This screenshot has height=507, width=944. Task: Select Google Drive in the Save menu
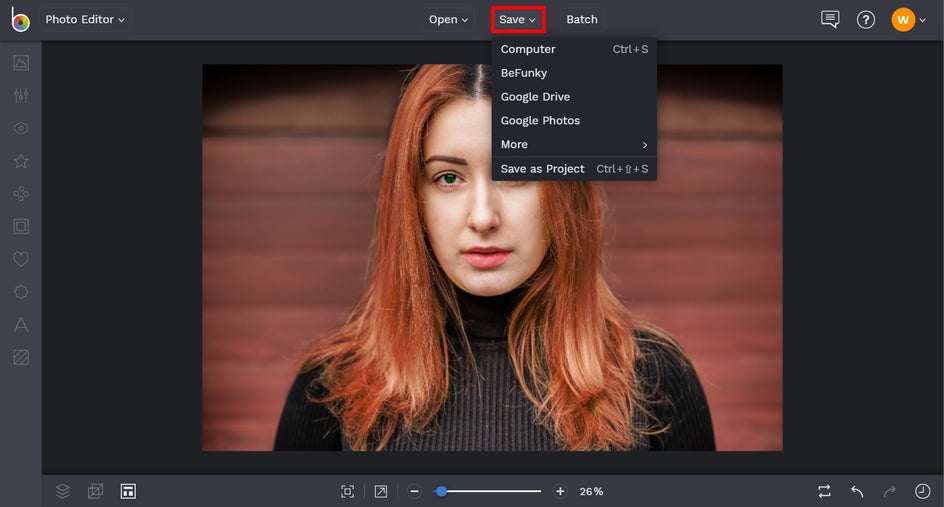pyautogui.click(x=574, y=97)
